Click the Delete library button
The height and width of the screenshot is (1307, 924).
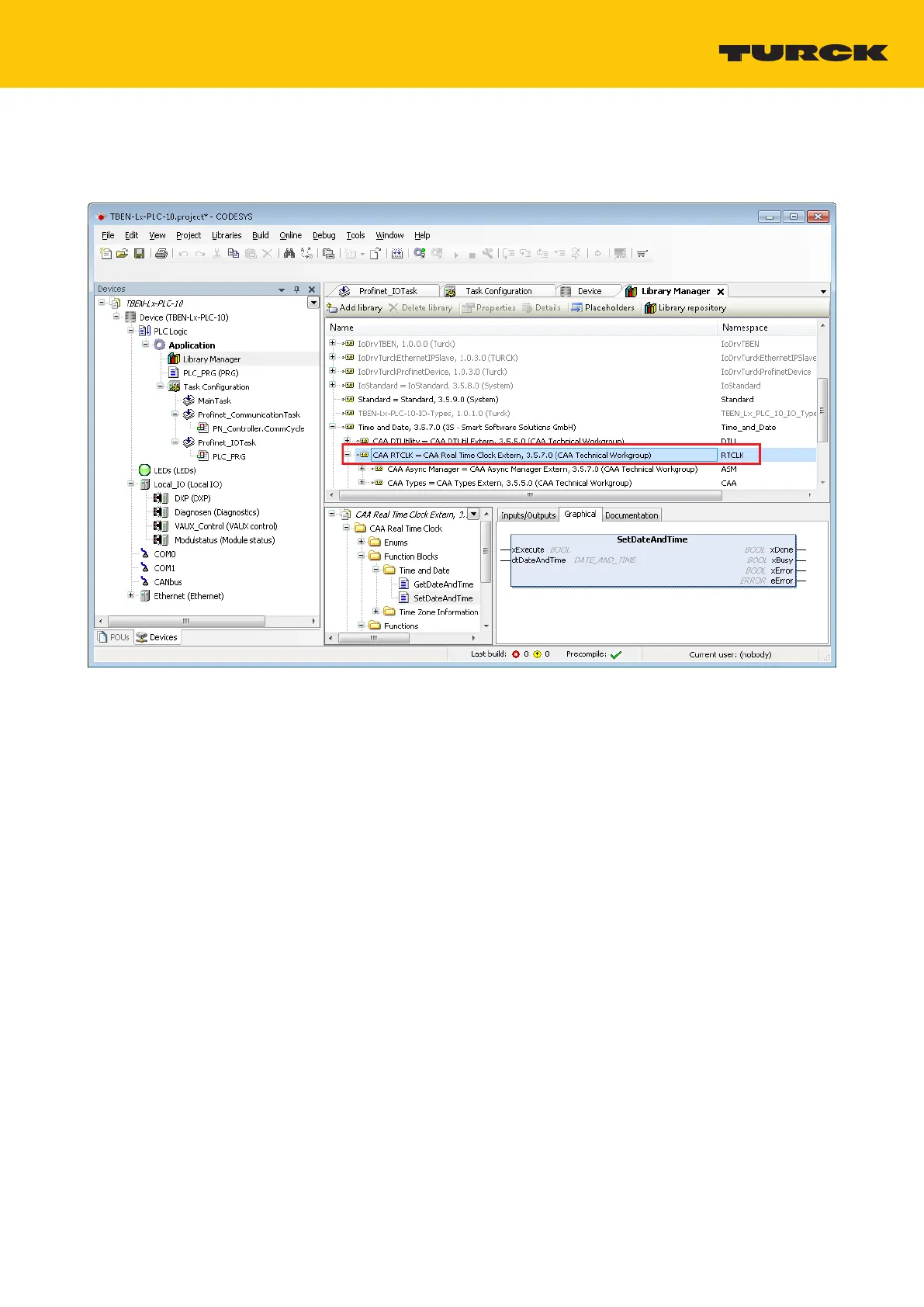pyautogui.click(x=420, y=308)
